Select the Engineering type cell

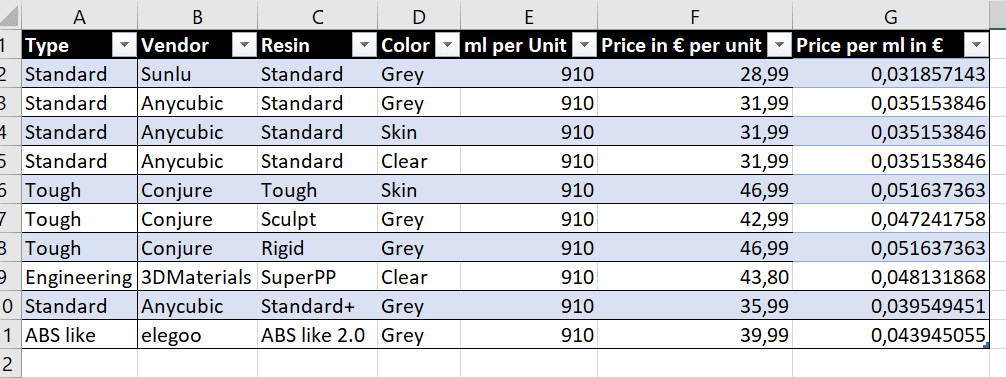pos(80,277)
